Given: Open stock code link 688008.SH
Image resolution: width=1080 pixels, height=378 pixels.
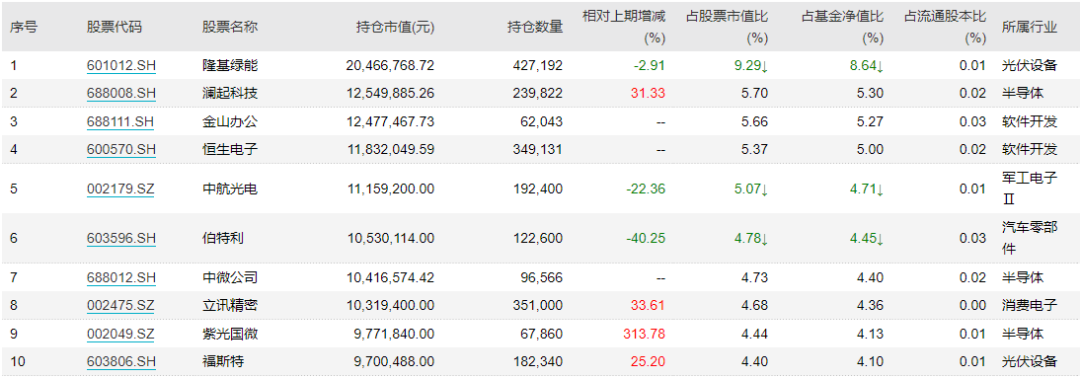Looking at the screenshot, I should point(121,94).
